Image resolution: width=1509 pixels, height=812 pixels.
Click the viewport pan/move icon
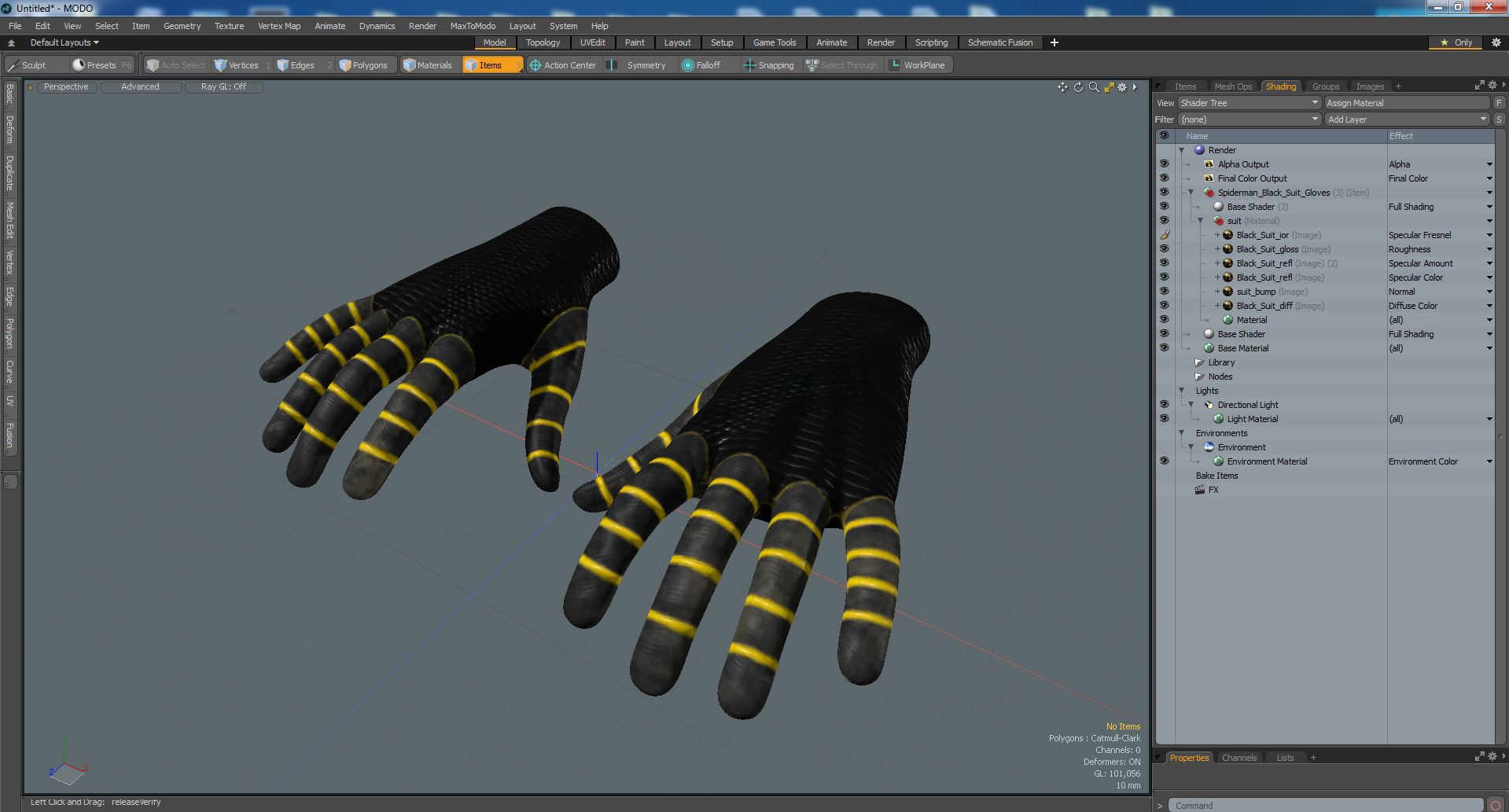pyautogui.click(x=1063, y=87)
